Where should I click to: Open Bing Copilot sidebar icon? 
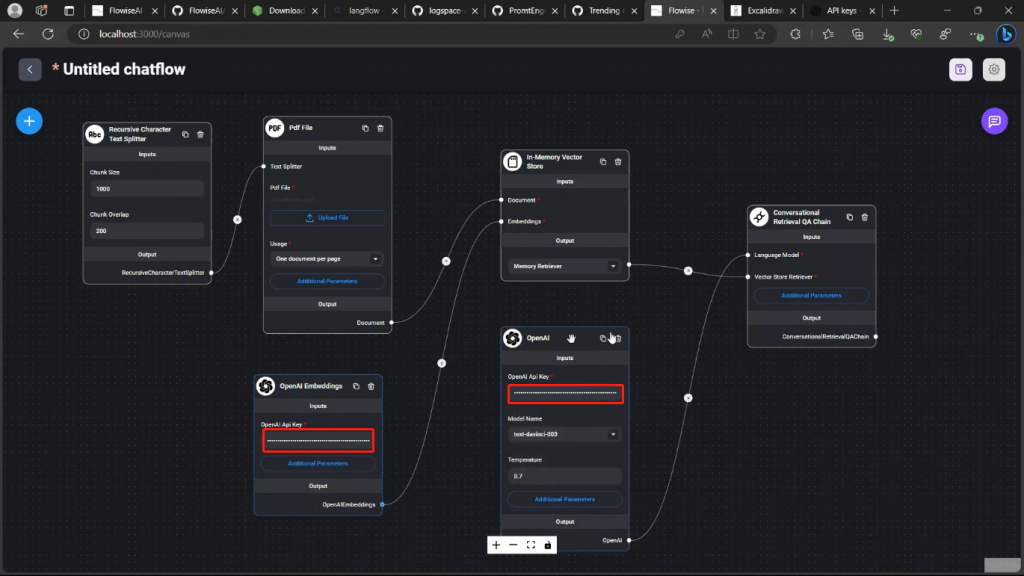pyautogui.click(x=1006, y=34)
